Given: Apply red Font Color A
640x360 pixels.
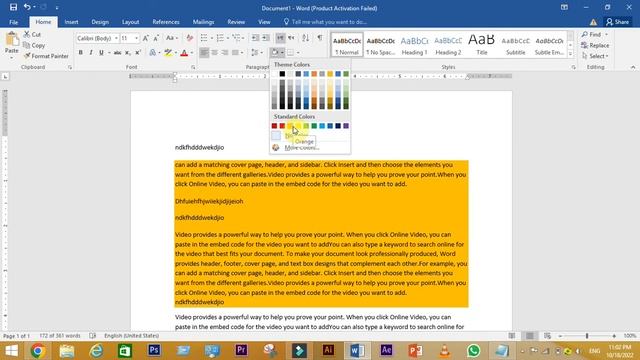Looking at the screenshot, I should (x=184, y=53).
